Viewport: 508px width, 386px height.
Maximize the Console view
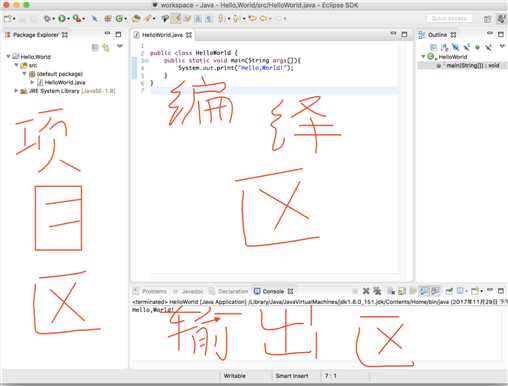click(x=501, y=291)
